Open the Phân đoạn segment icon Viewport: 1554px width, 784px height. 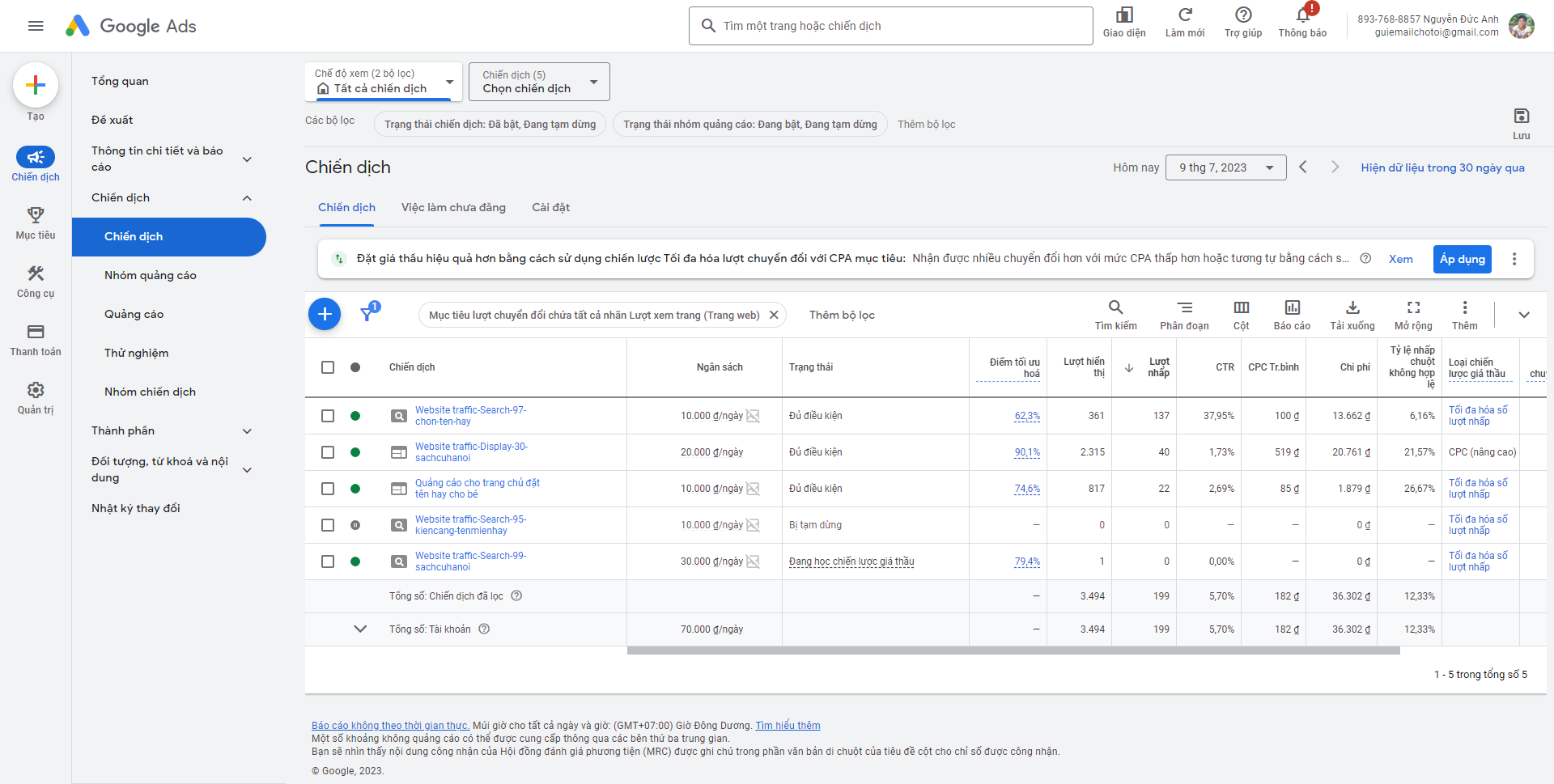point(1184,314)
